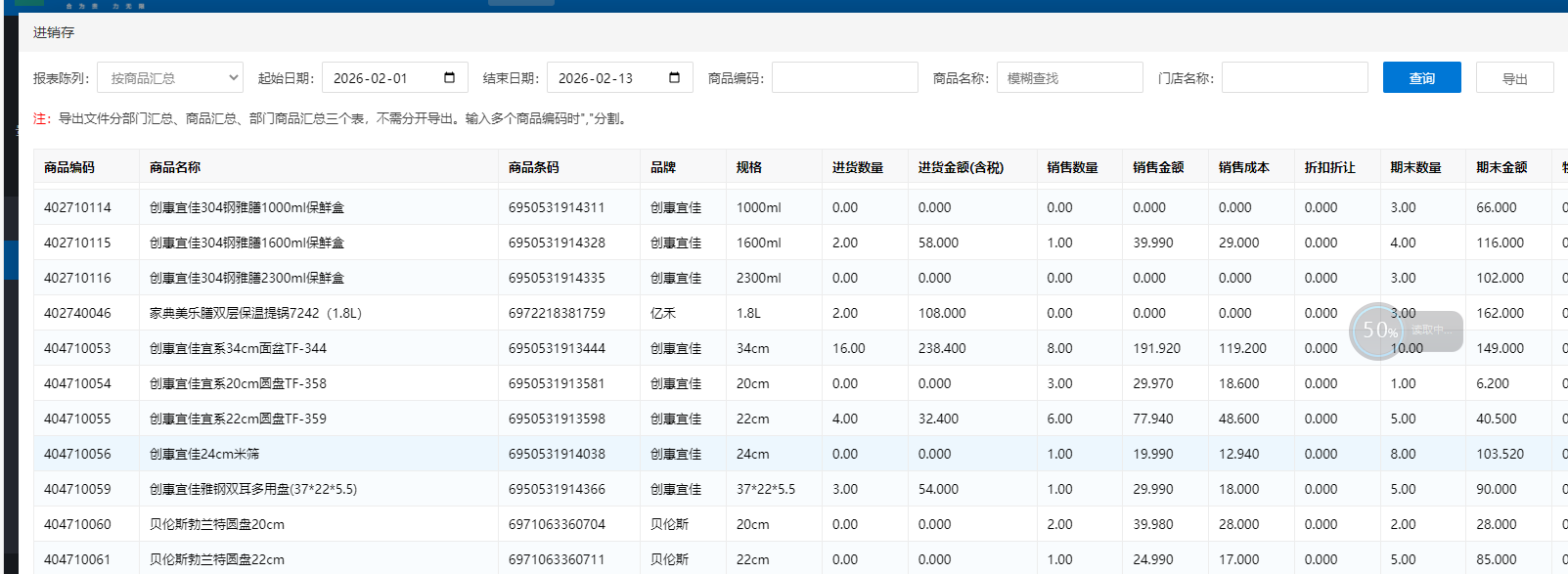Click the 商品名称 column header
The image size is (1568, 574).
(x=175, y=167)
